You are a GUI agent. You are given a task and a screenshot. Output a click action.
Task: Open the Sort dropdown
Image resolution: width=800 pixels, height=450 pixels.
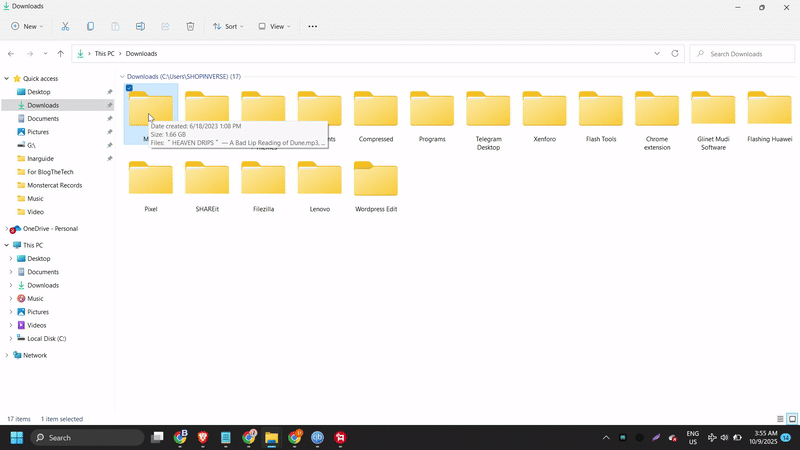229,26
